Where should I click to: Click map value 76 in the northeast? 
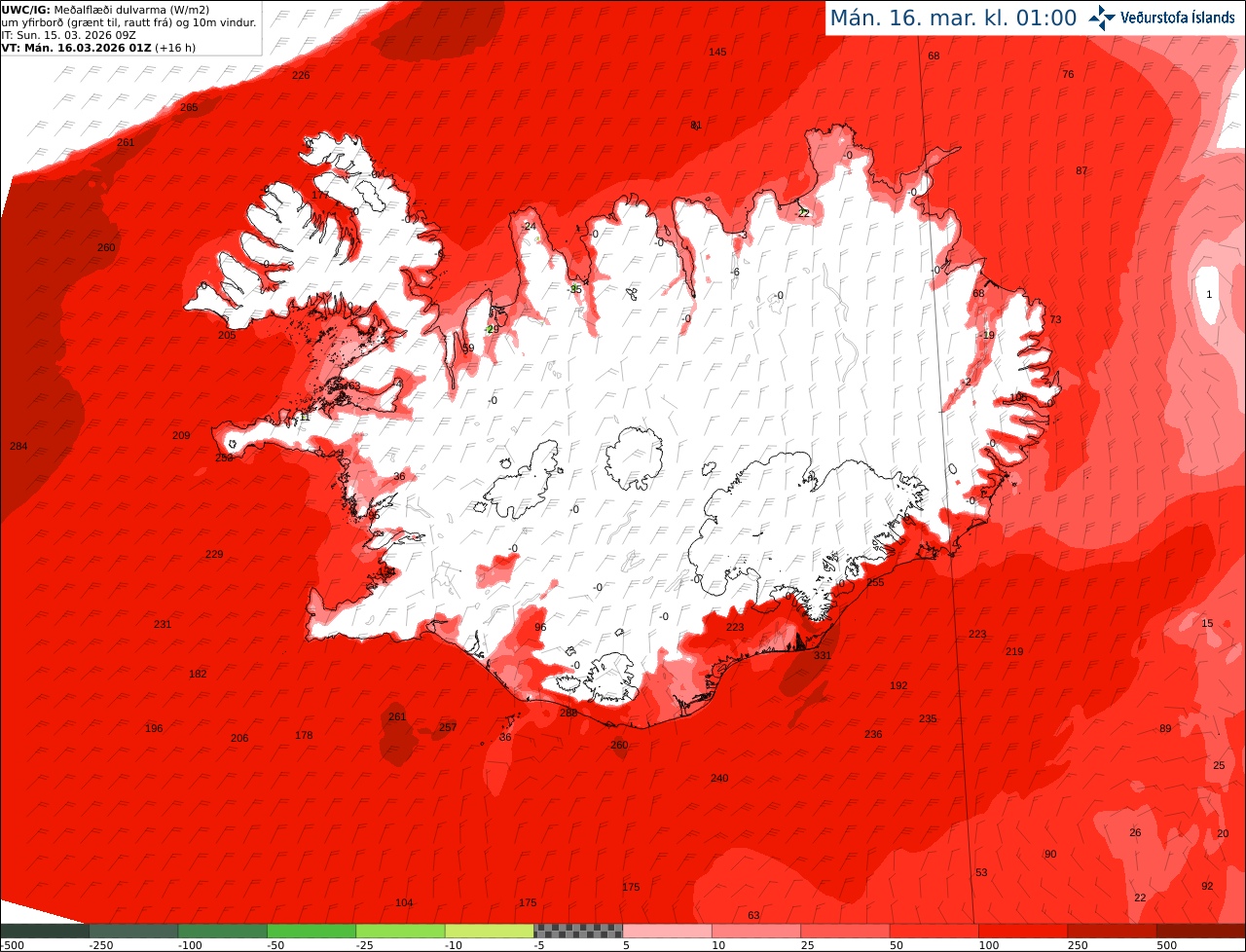(x=1068, y=74)
